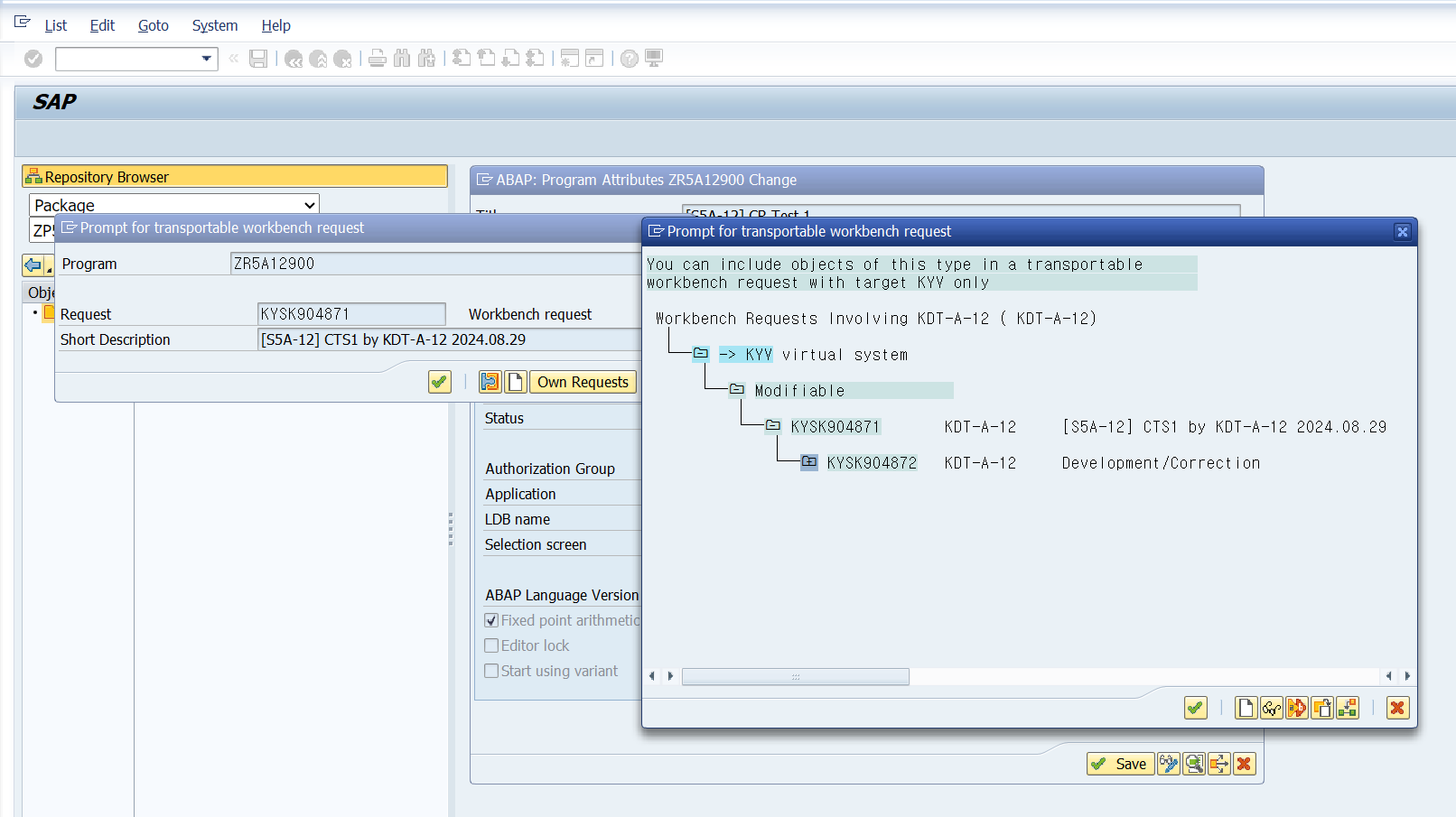
Task: Click red X cancel in front request dialog
Action: (x=1397, y=708)
